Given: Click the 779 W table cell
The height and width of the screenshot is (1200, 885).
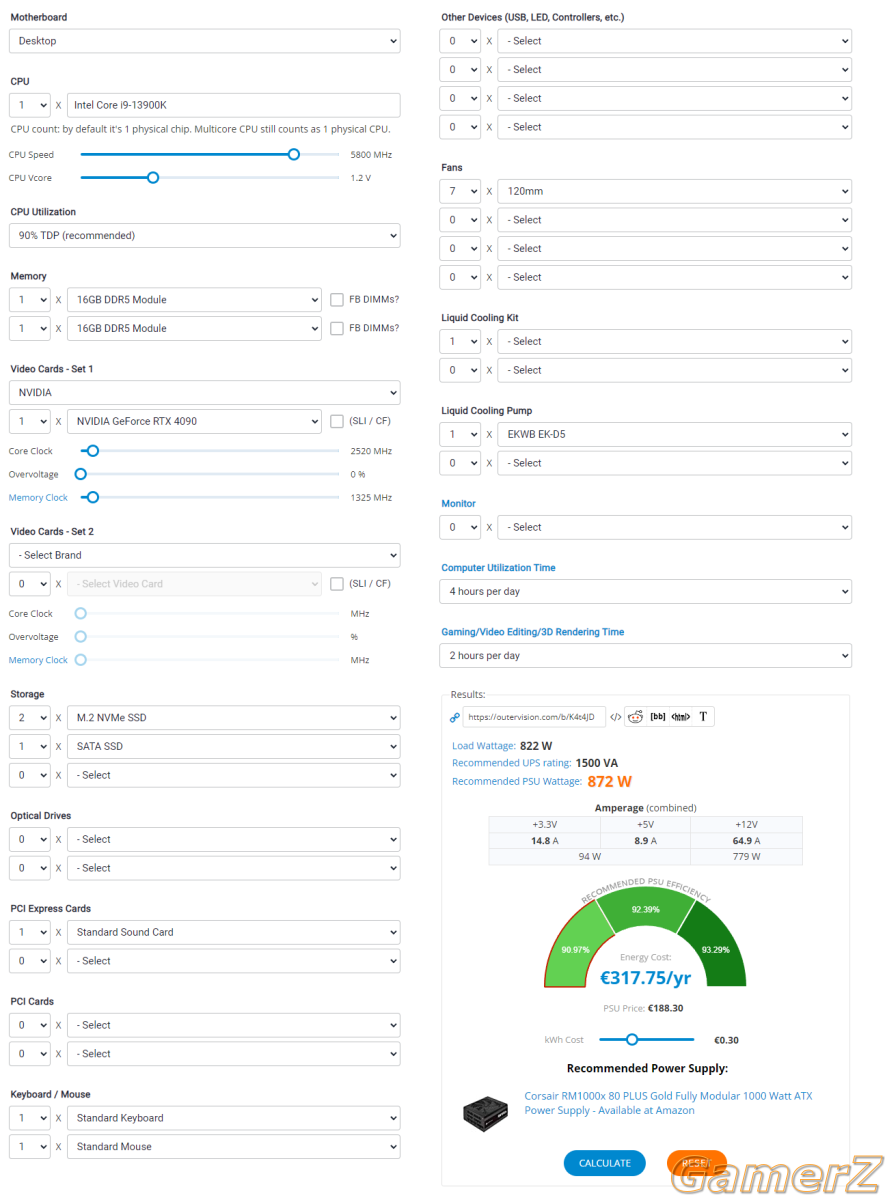Looking at the screenshot, I should pos(746,857).
